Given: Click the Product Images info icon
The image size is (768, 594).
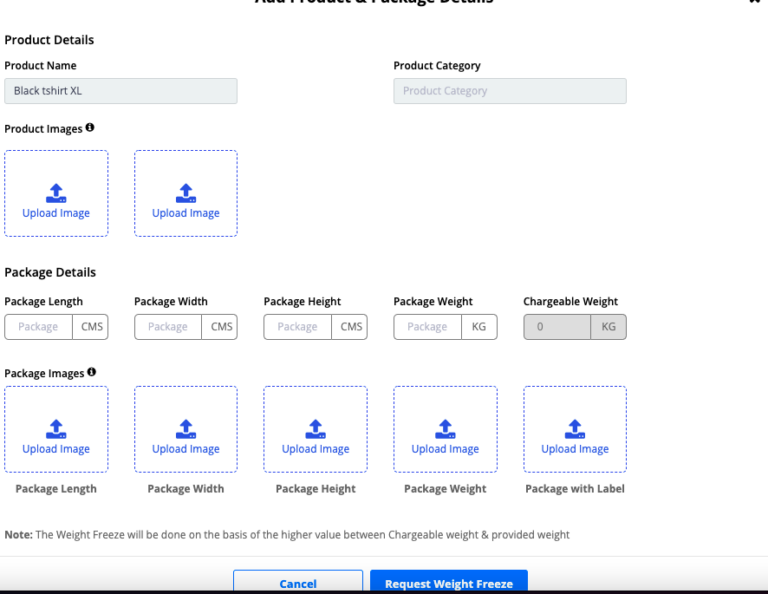Looking at the screenshot, I should 90,128.
